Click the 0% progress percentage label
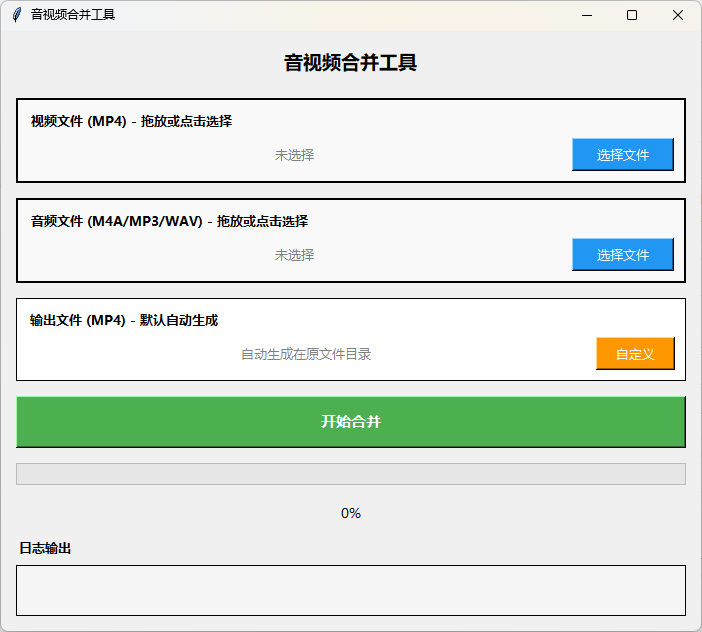This screenshot has height=632, width=702. click(350, 513)
